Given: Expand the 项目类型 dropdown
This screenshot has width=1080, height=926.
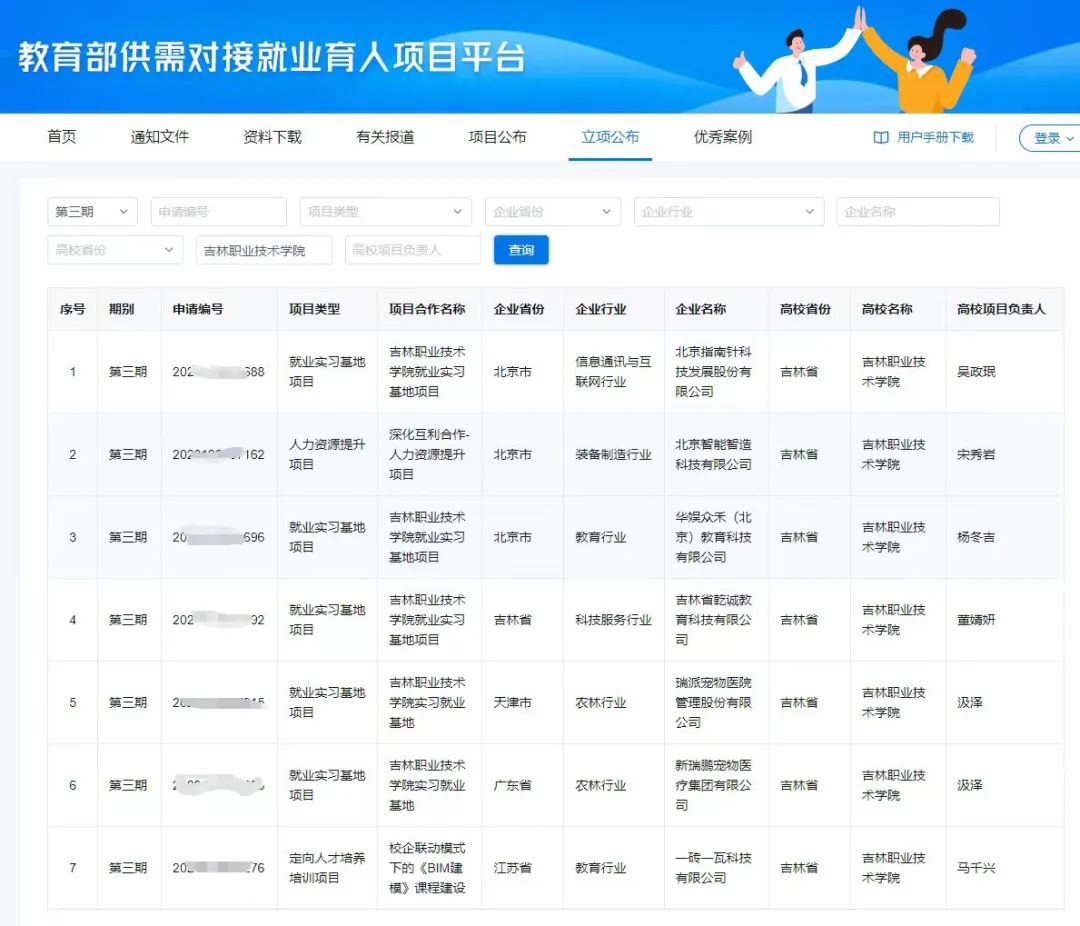Looking at the screenshot, I should pyautogui.click(x=385, y=211).
